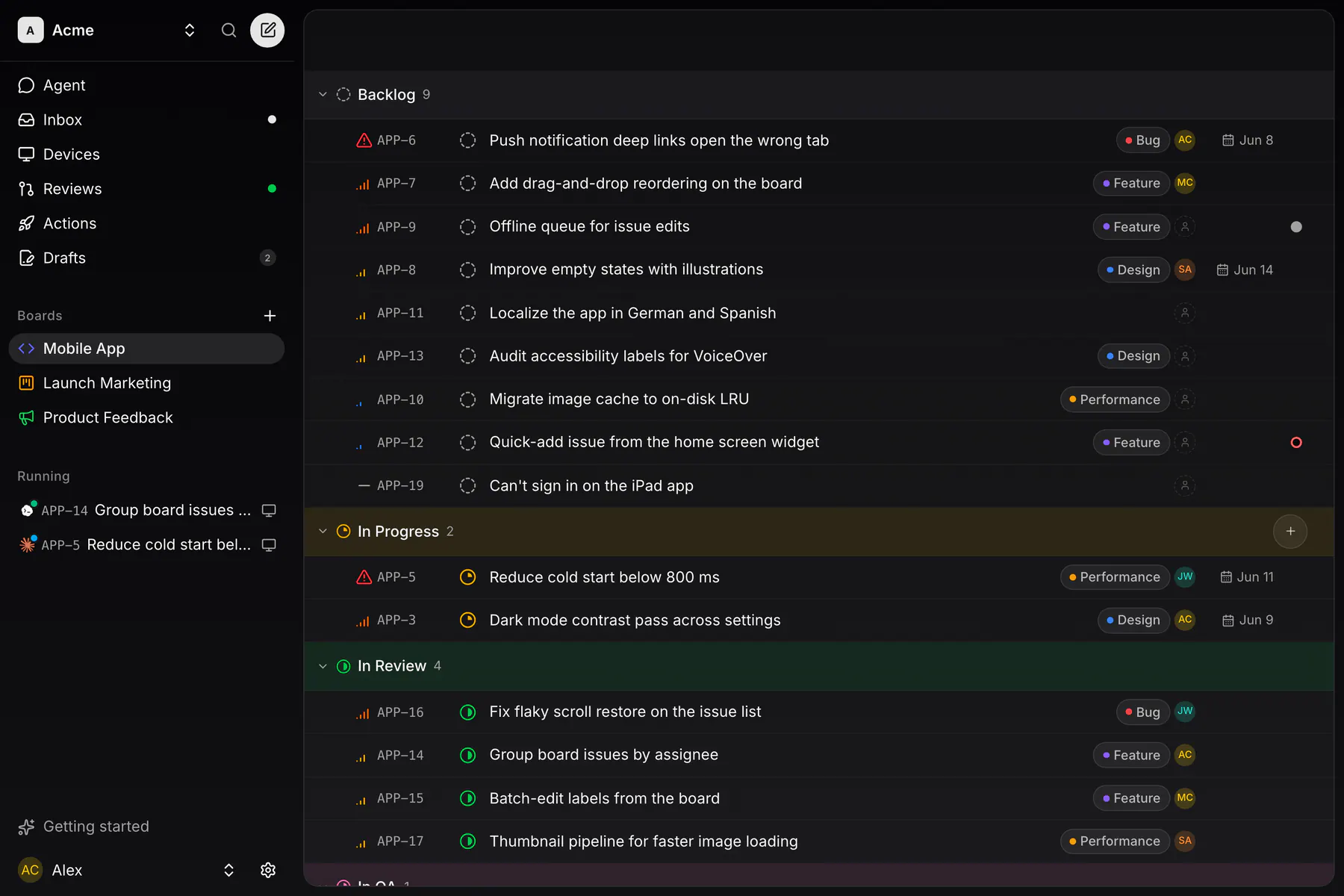Click the add issue plus in In Progress
The width and height of the screenshot is (1344, 896).
[1290, 532]
